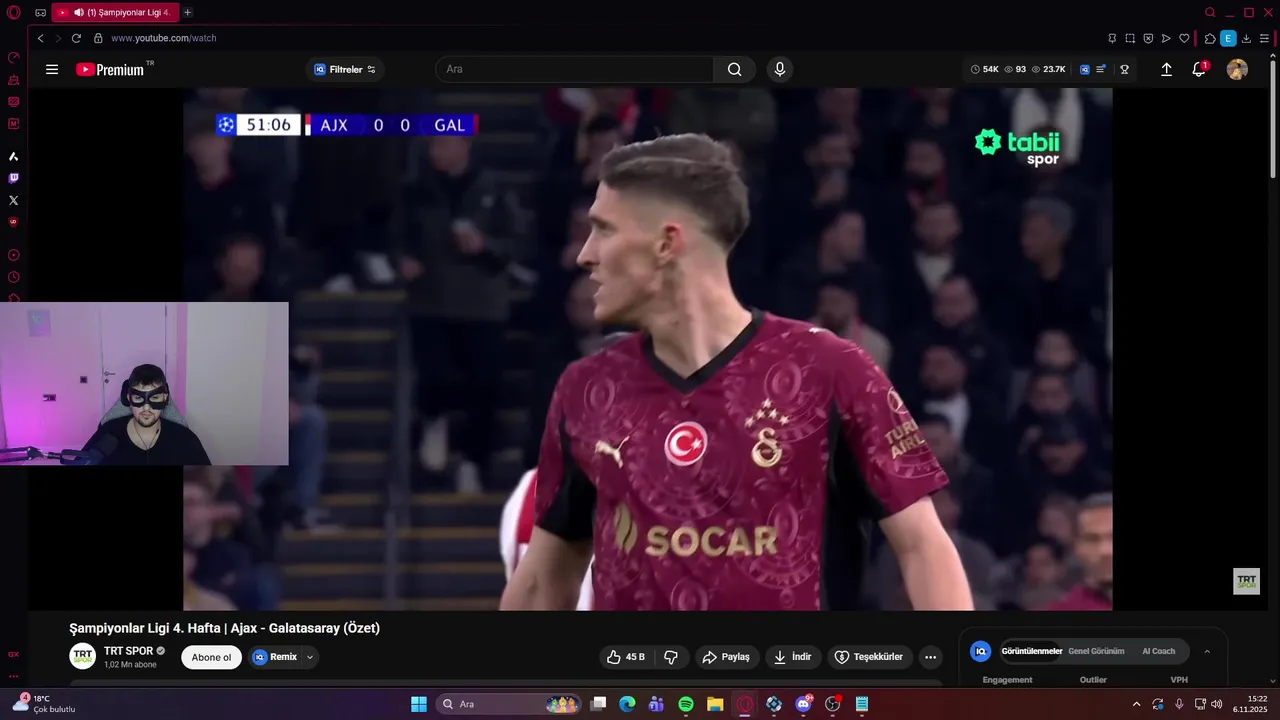Viewport: 1280px width, 720px height.
Task: Open the Windows Start menu
Action: click(419, 704)
